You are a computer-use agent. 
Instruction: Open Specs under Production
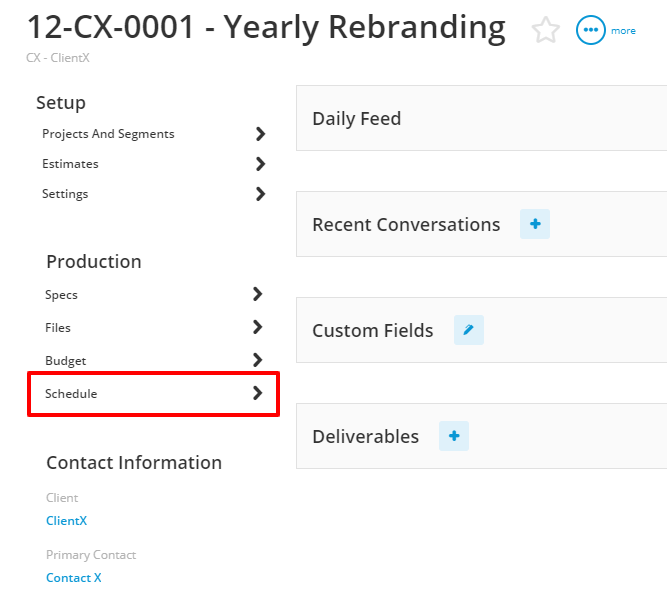(x=61, y=295)
